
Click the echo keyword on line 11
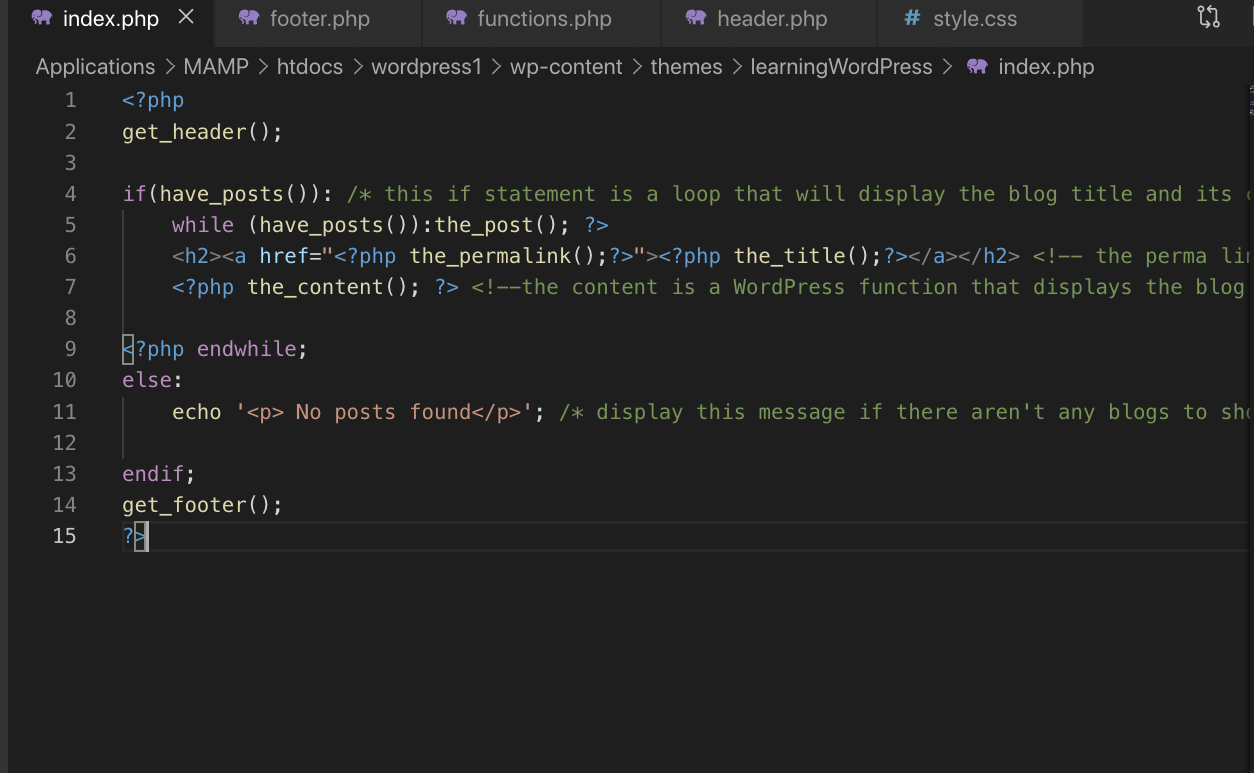pyautogui.click(x=197, y=412)
